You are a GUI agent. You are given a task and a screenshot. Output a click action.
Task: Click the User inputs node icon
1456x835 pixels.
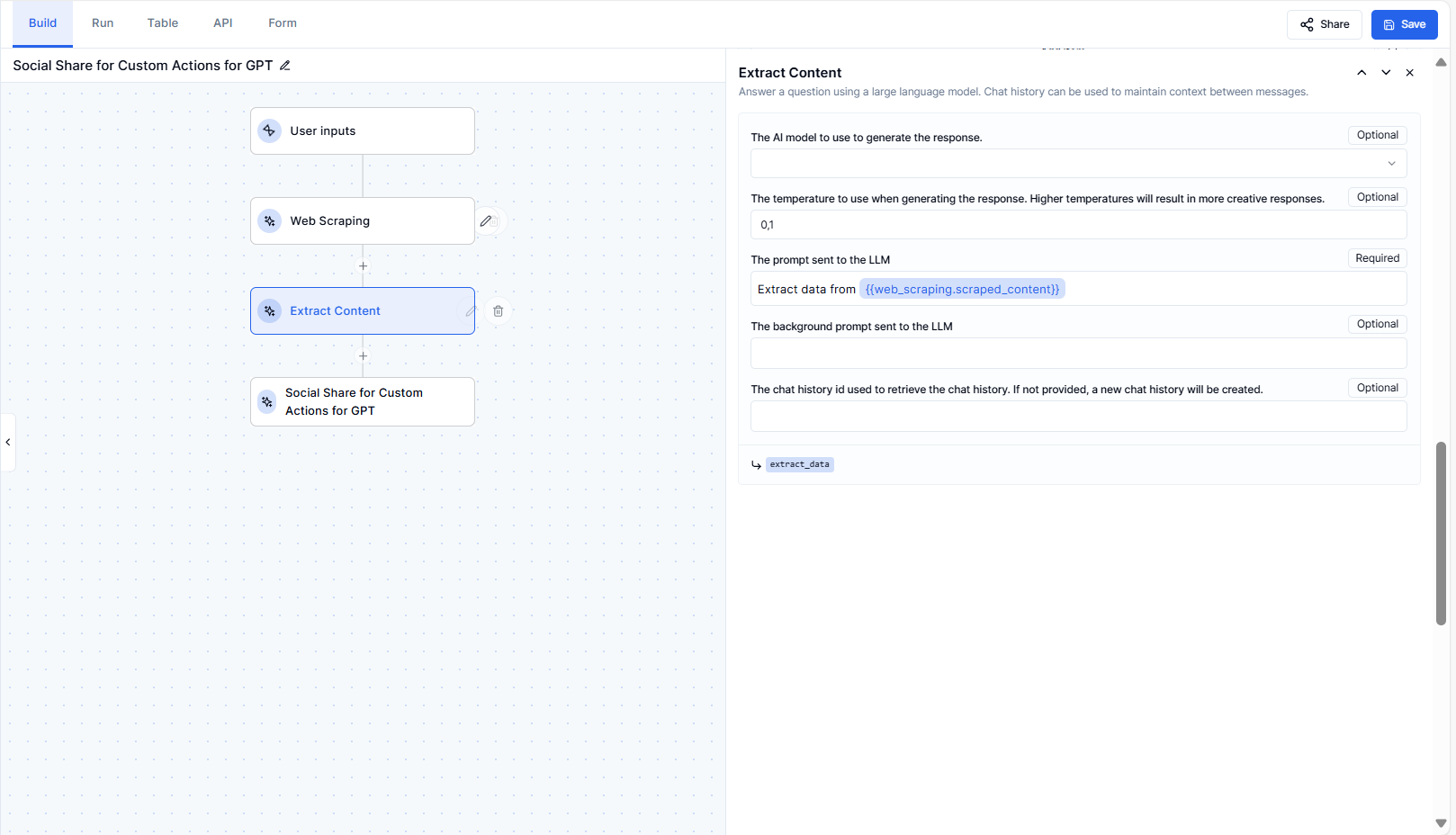click(x=269, y=131)
